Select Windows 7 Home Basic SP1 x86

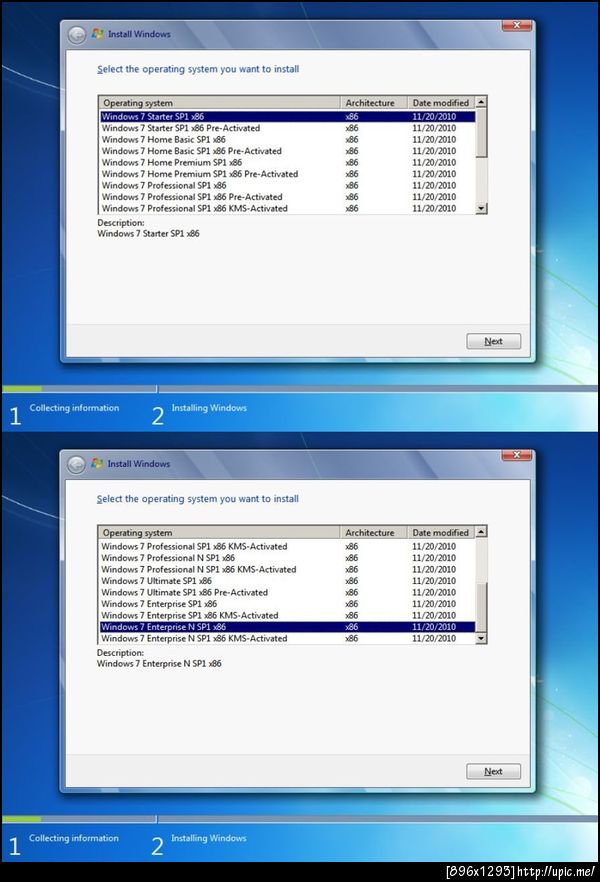point(287,140)
